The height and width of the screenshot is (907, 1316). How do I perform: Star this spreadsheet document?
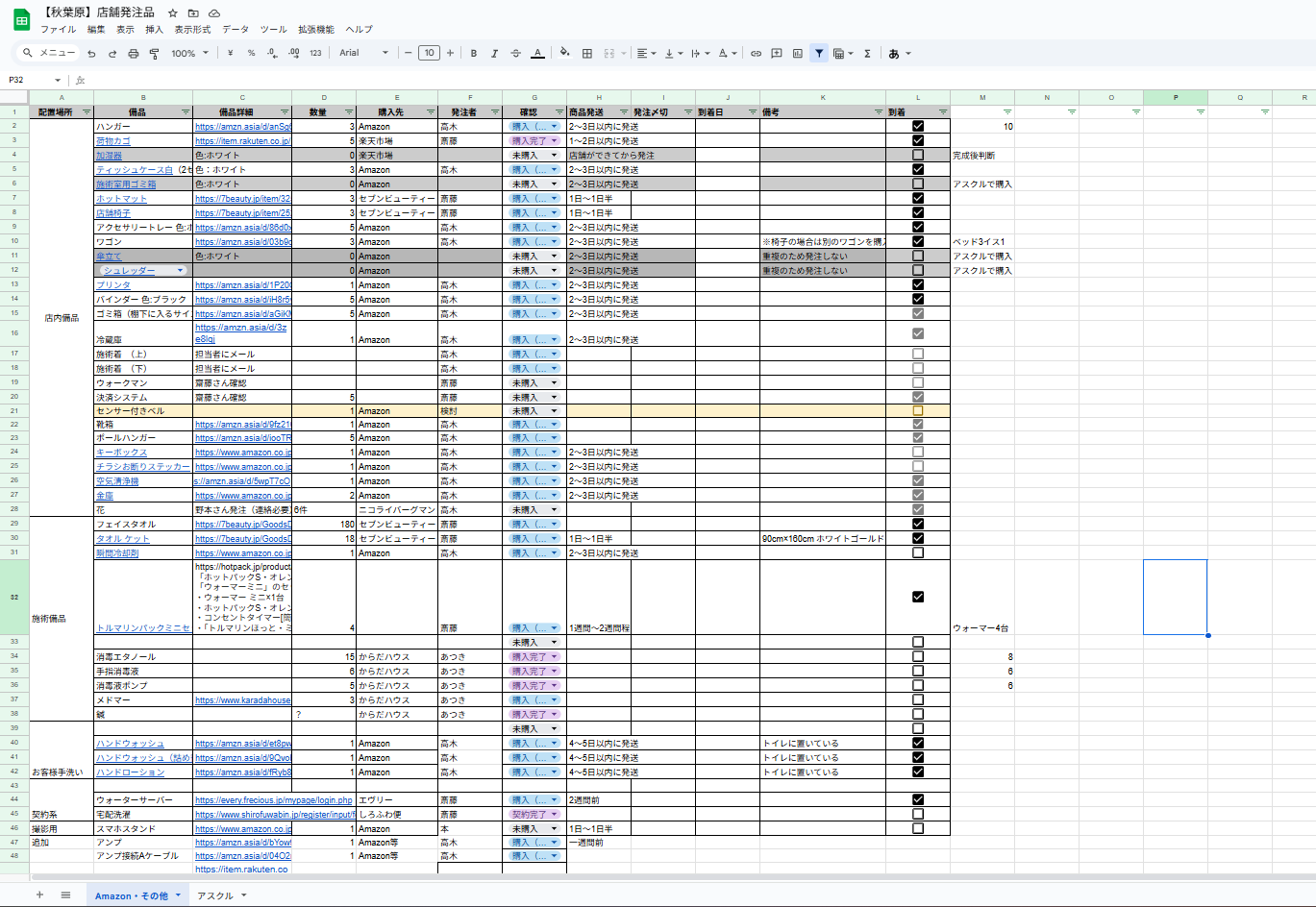(173, 13)
